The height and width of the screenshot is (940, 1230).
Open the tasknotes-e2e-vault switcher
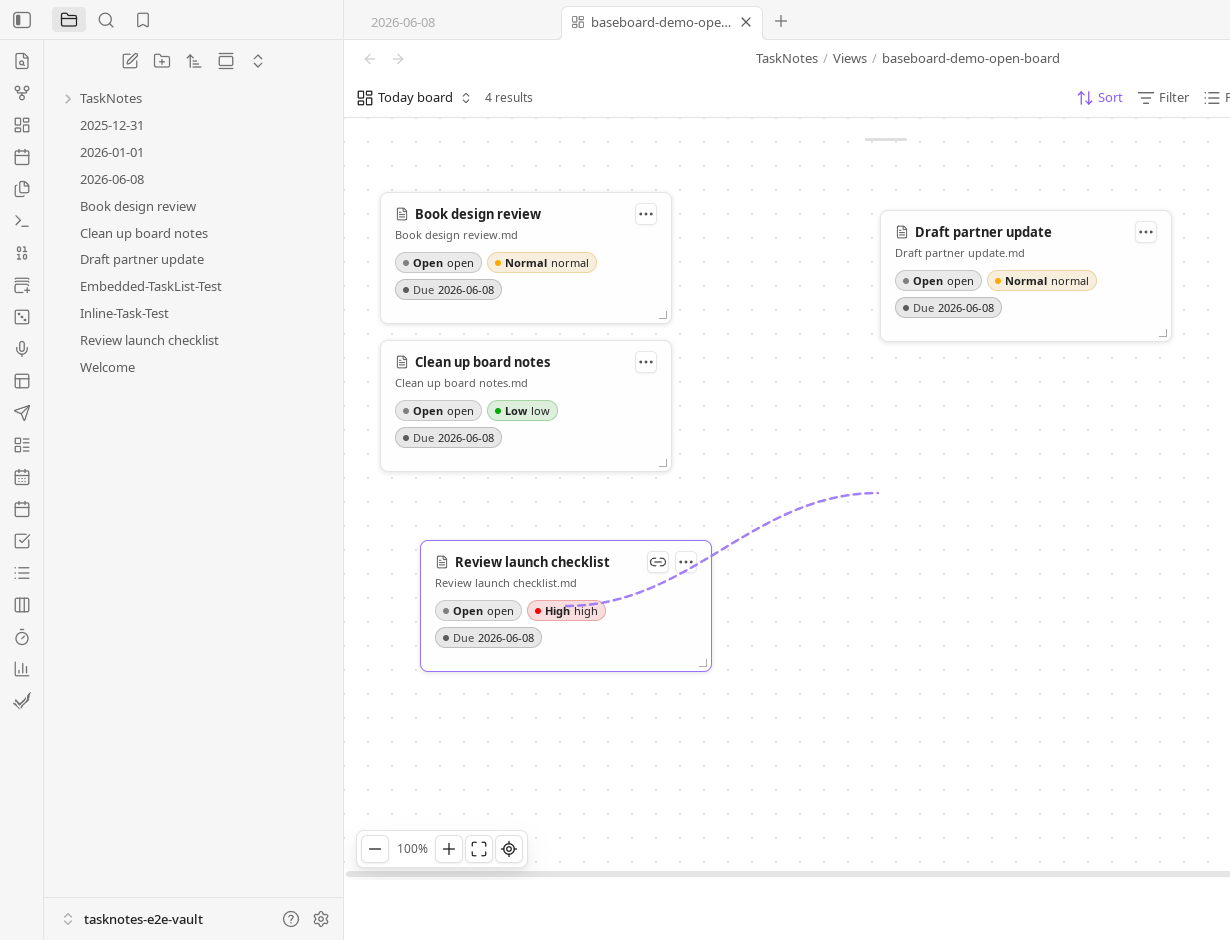pos(133,919)
